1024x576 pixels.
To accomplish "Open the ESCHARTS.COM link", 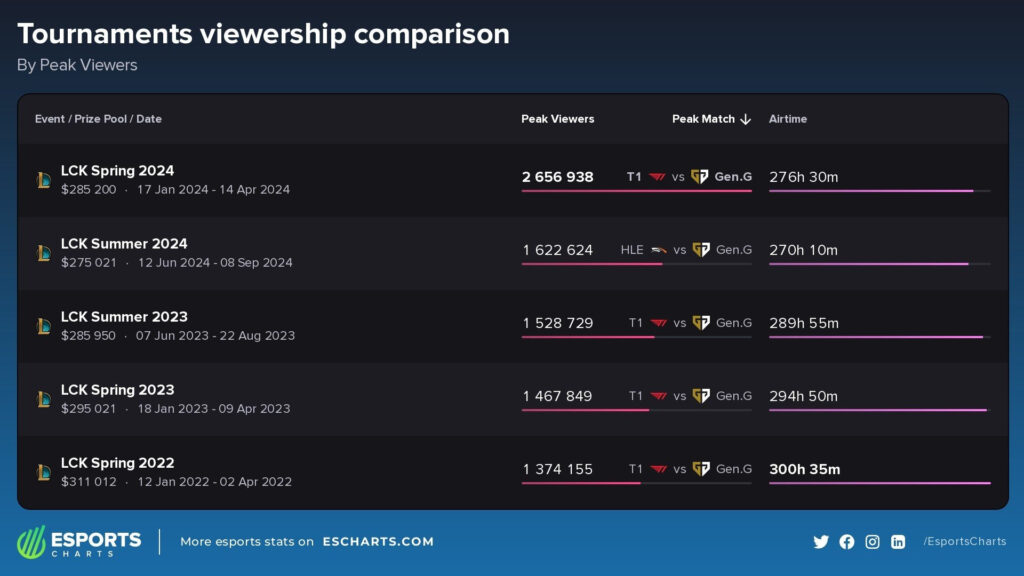I will coord(377,541).
